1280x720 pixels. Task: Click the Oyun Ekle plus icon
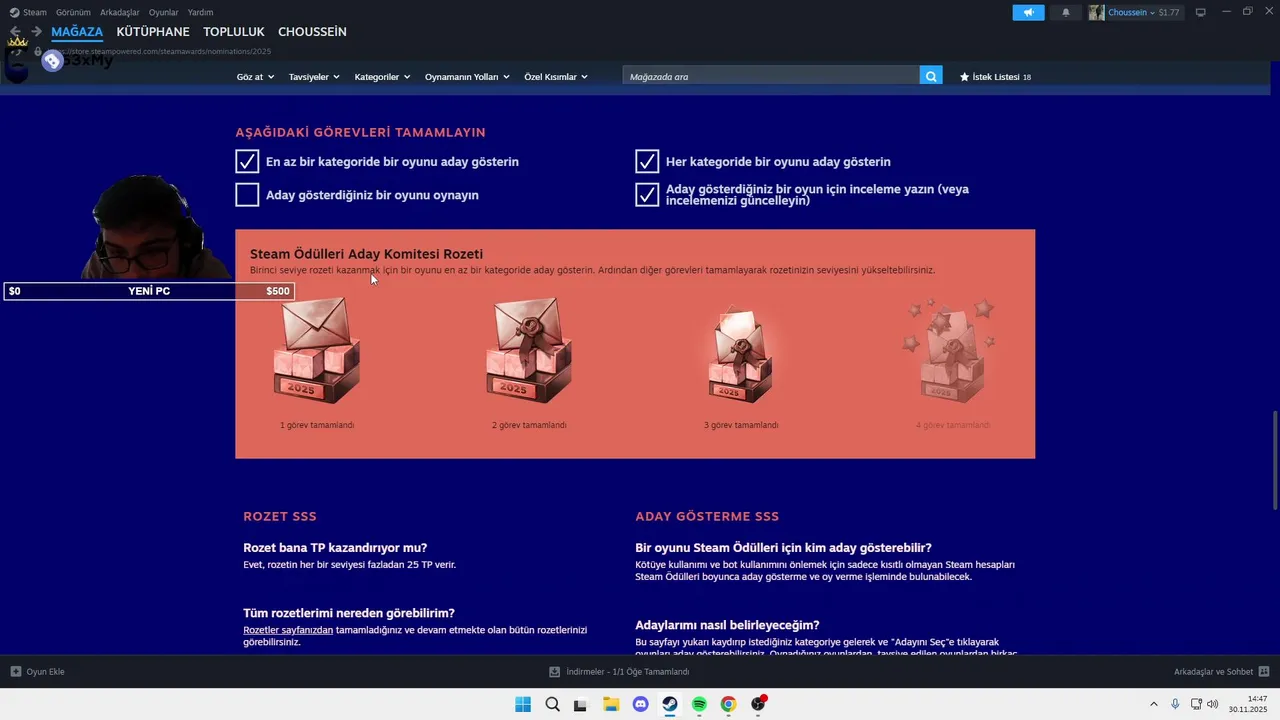[16, 672]
